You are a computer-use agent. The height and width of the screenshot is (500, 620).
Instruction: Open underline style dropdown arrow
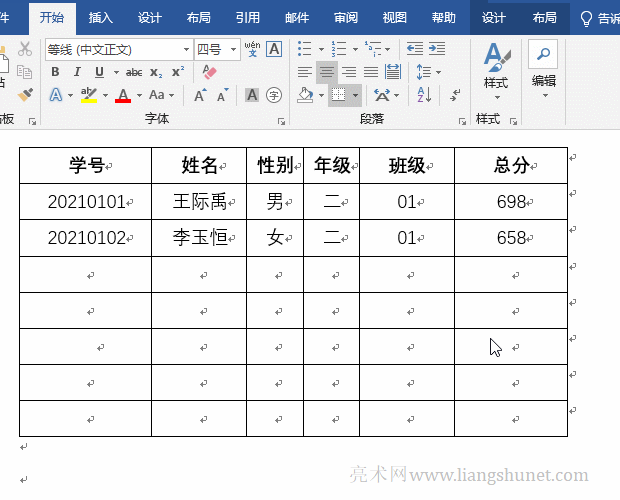tap(116, 72)
